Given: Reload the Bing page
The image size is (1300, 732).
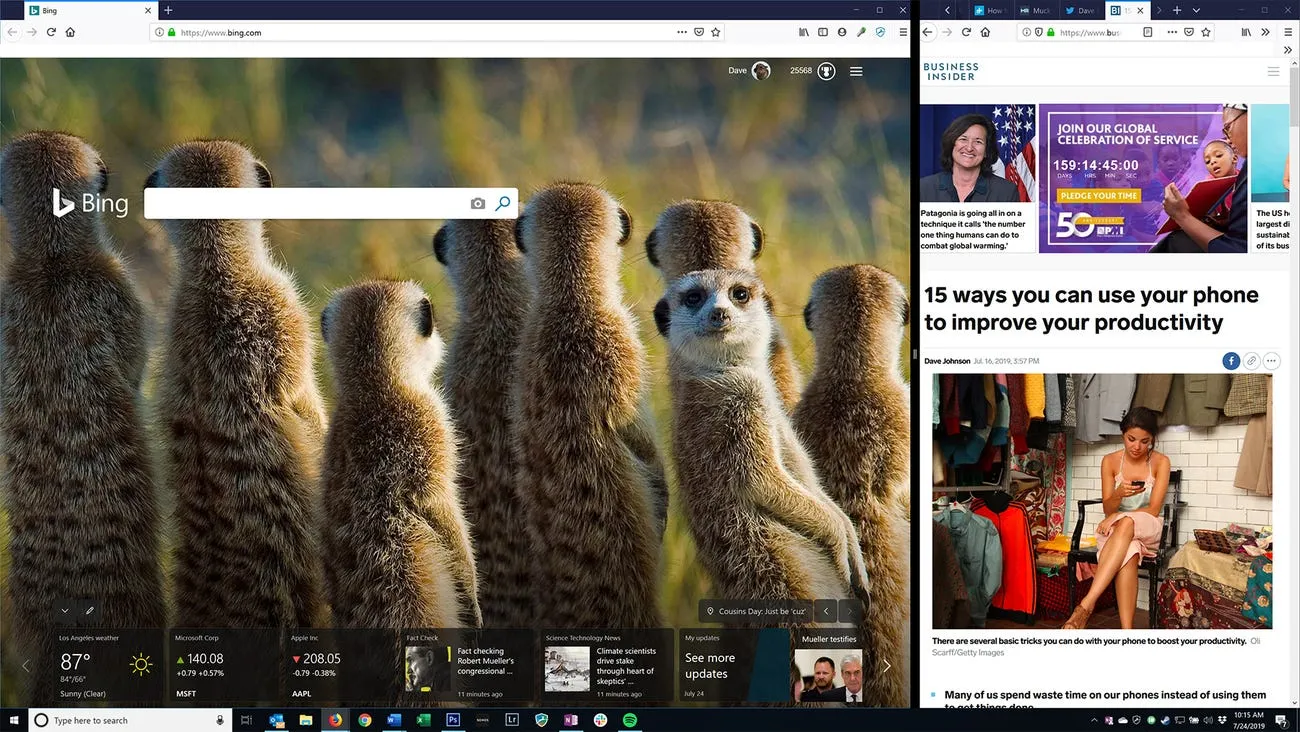Looking at the screenshot, I should (x=51, y=32).
